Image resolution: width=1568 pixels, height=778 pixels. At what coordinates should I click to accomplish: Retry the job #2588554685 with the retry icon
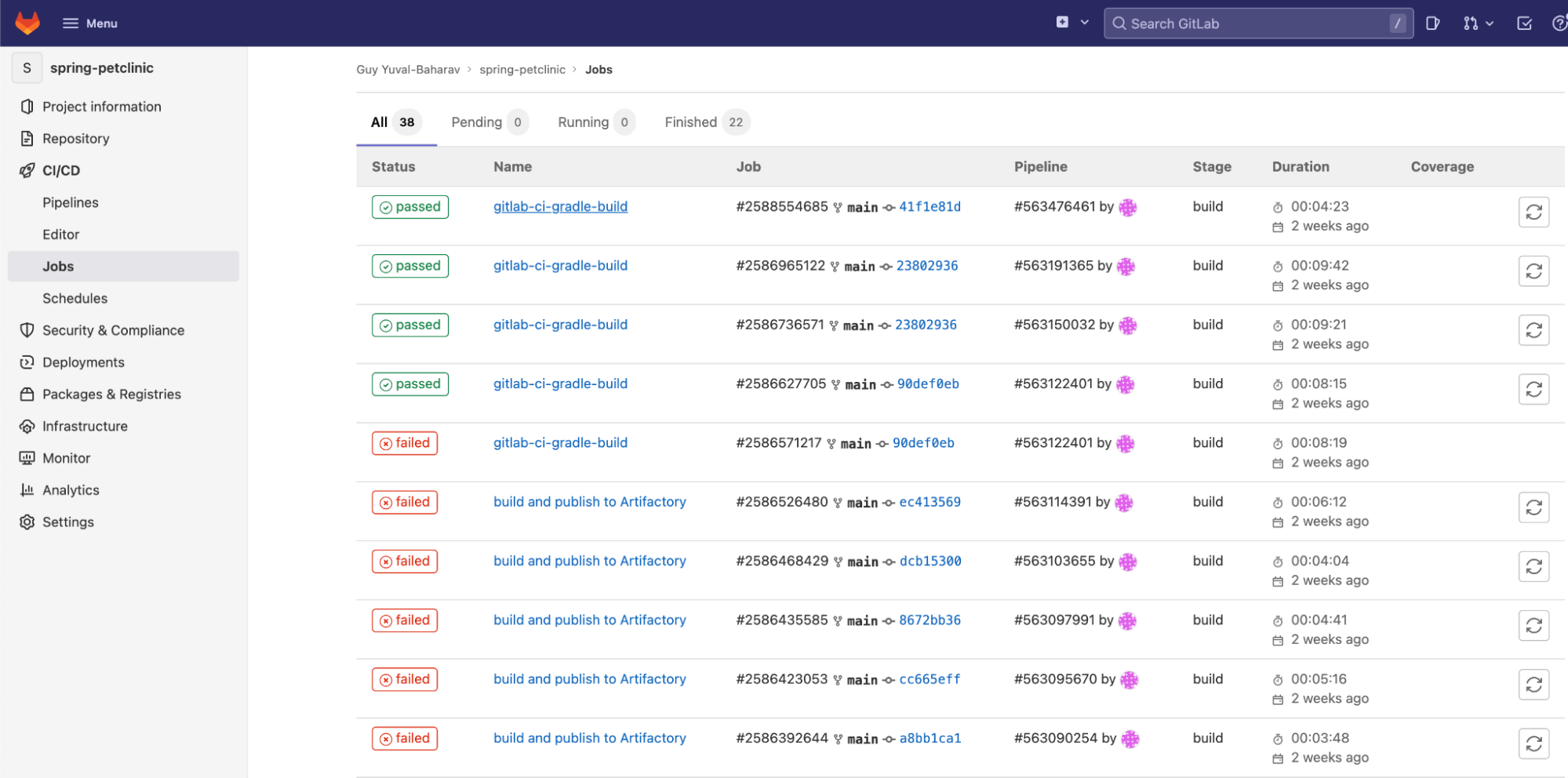[1533, 211]
